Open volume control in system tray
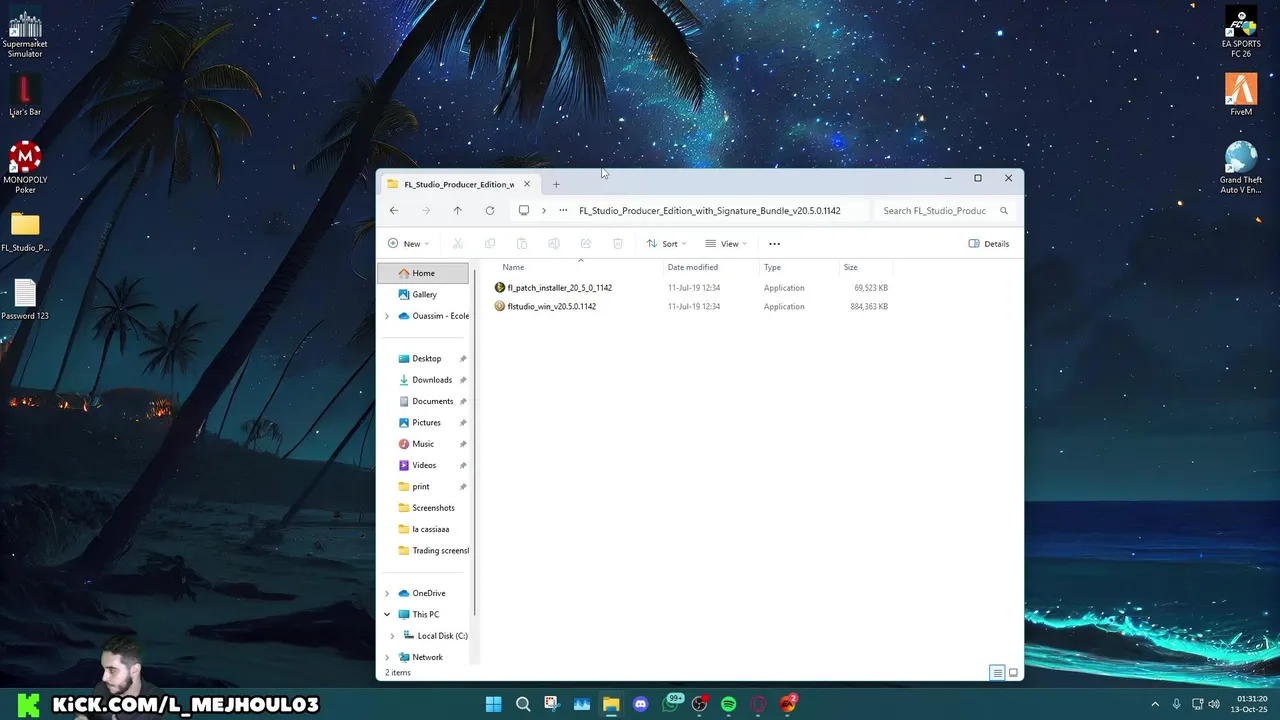This screenshot has width=1280, height=720. [1215, 704]
